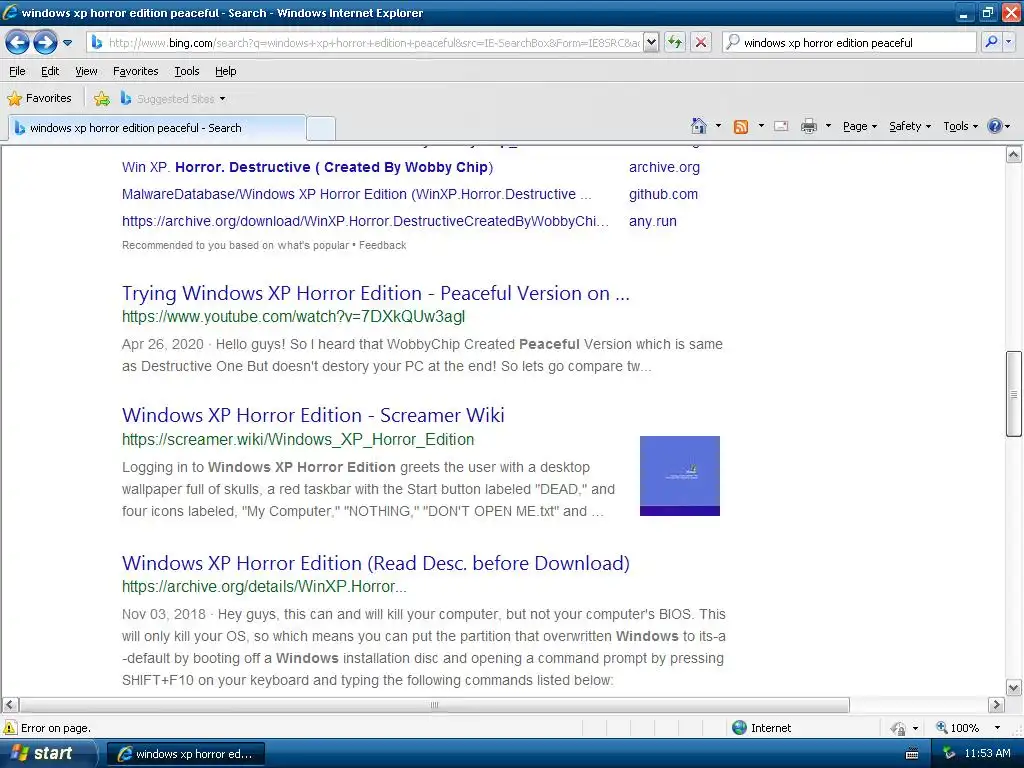The image size is (1024, 768).
Task: Open the View menu
Action: (x=86, y=71)
